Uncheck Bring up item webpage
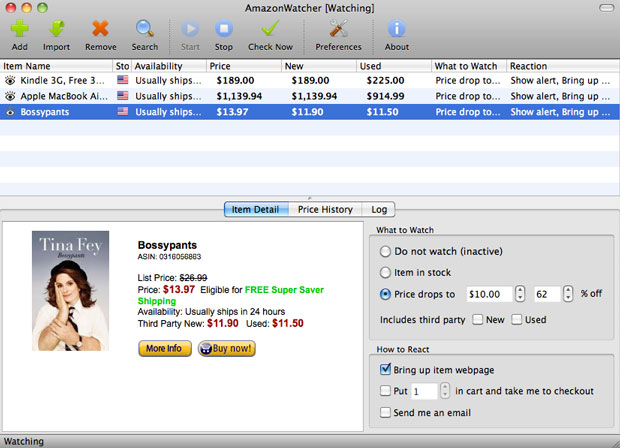The width and height of the screenshot is (620, 448). click(x=385, y=369)
